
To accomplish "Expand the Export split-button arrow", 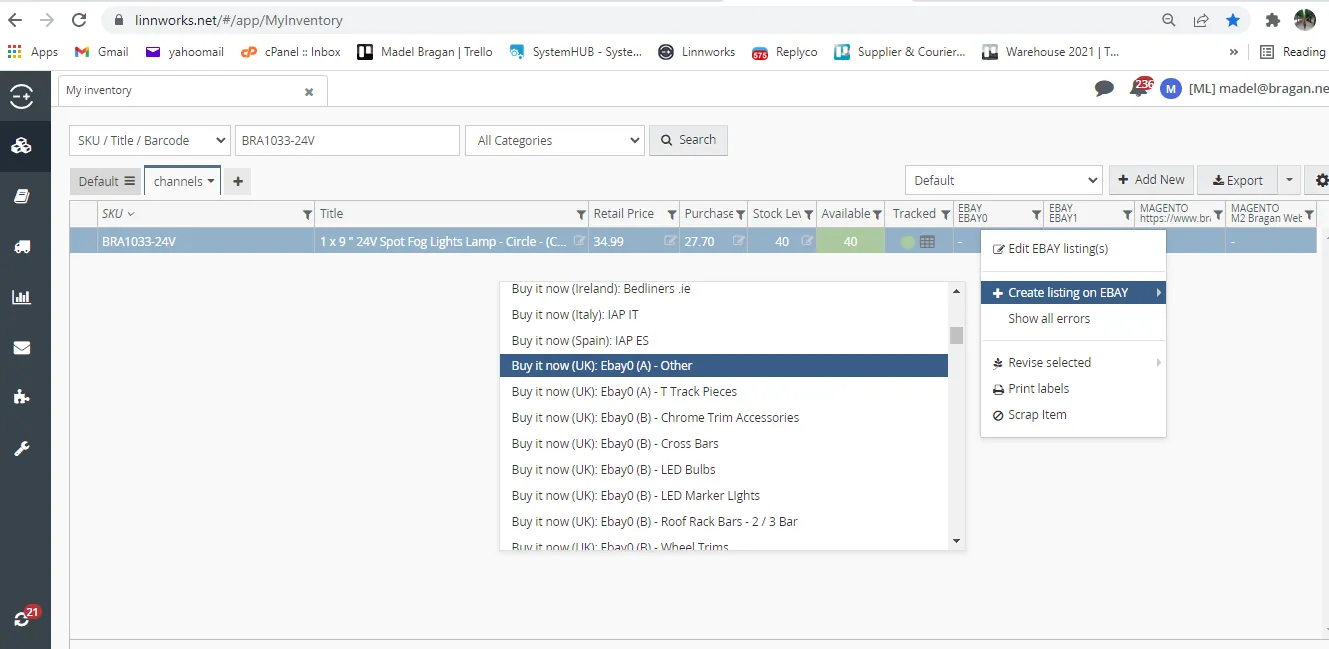I will click(1290, 180).
